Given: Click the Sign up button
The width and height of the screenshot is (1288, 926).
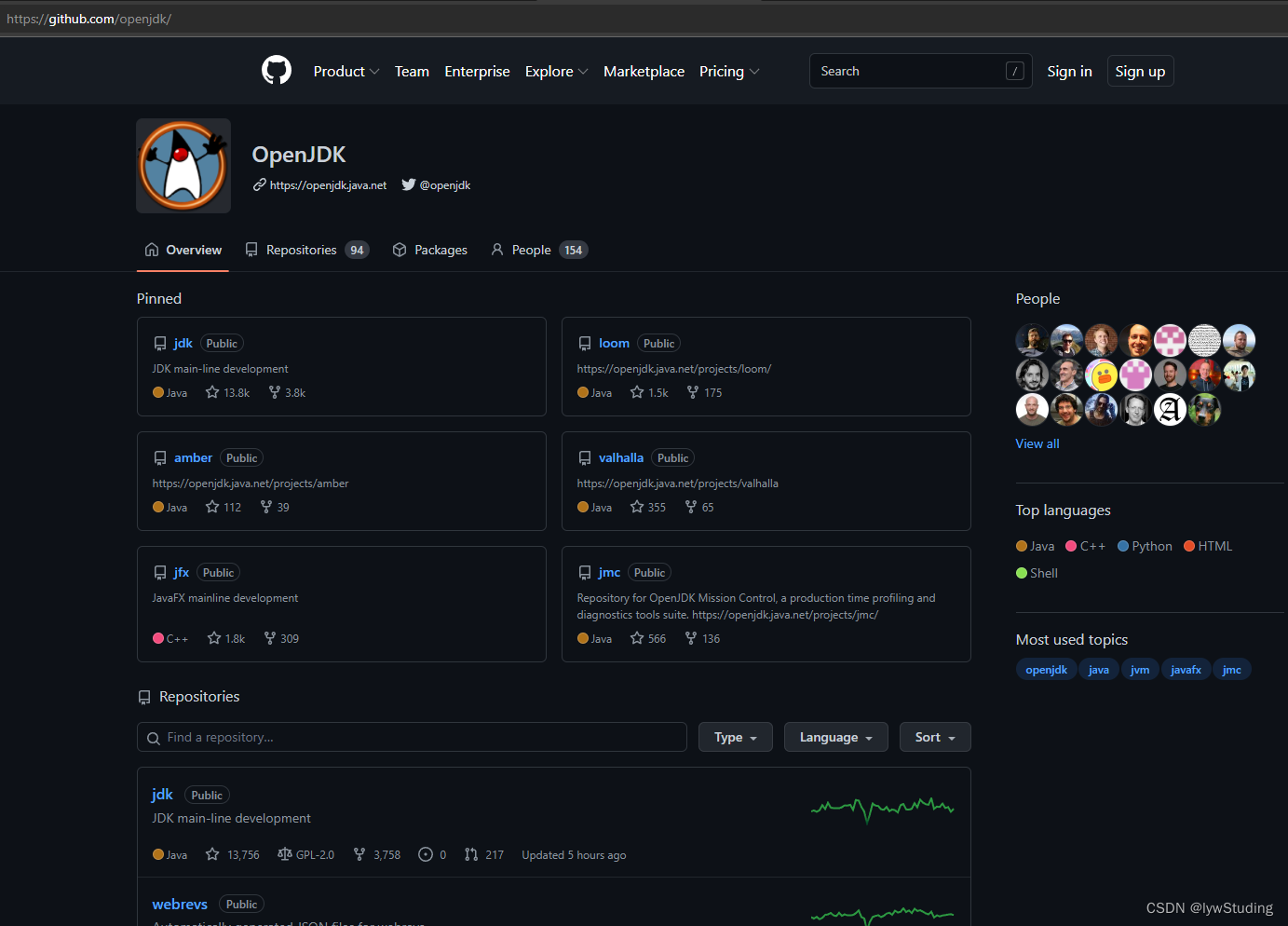Looking at the screenshot, I should [1140, 72].
